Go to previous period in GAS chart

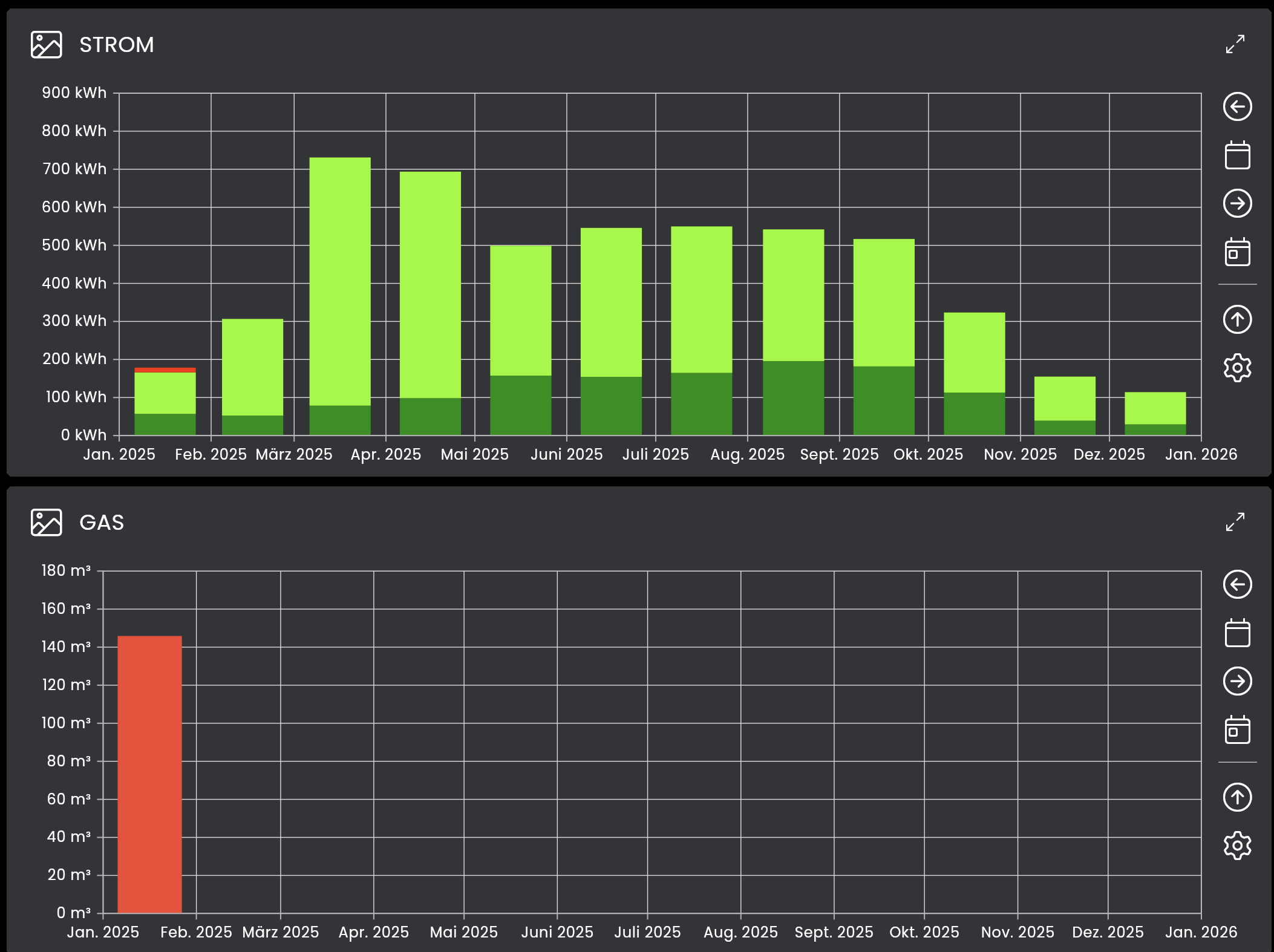[1237, 585]
